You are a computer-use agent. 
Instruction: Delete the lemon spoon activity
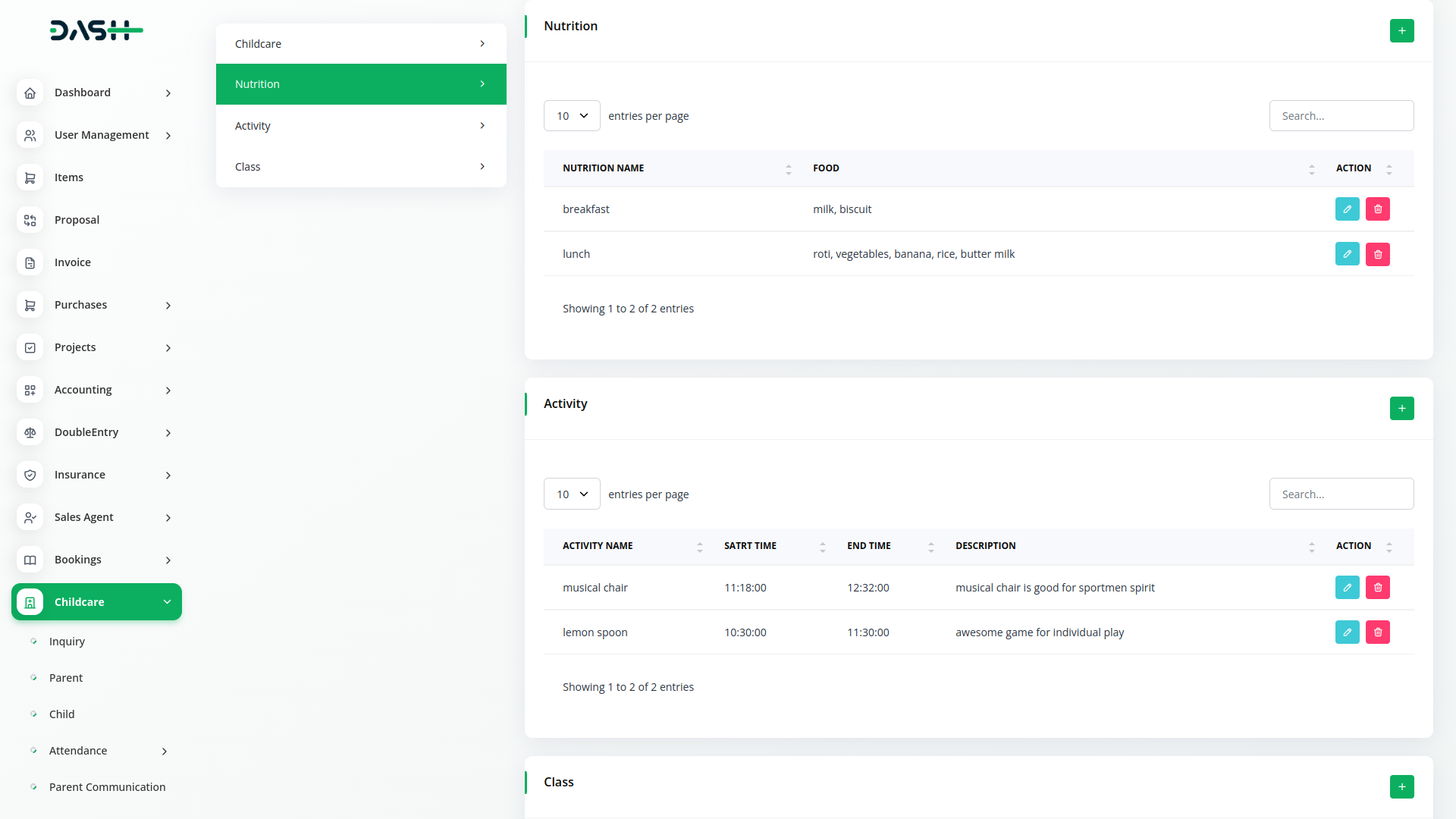click(x=1377, y=632)
